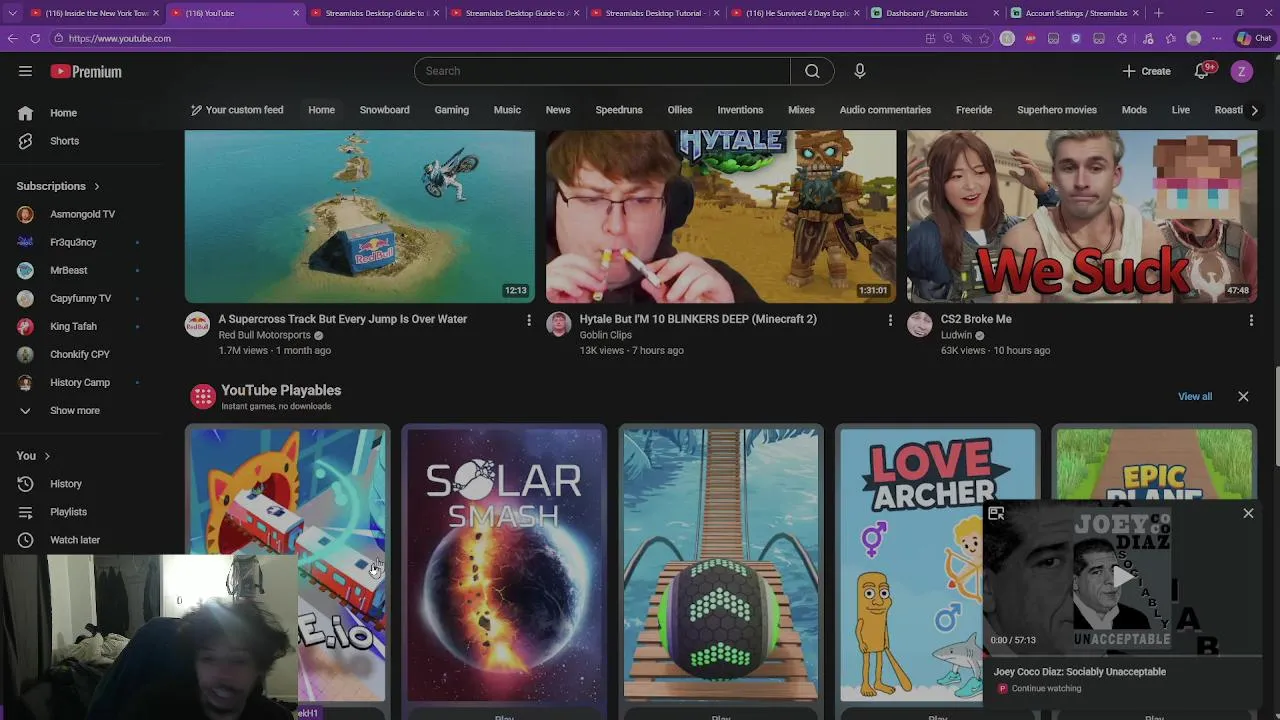Select the Music filter chip
1280x720 pixels.
(x=507, y=110)
